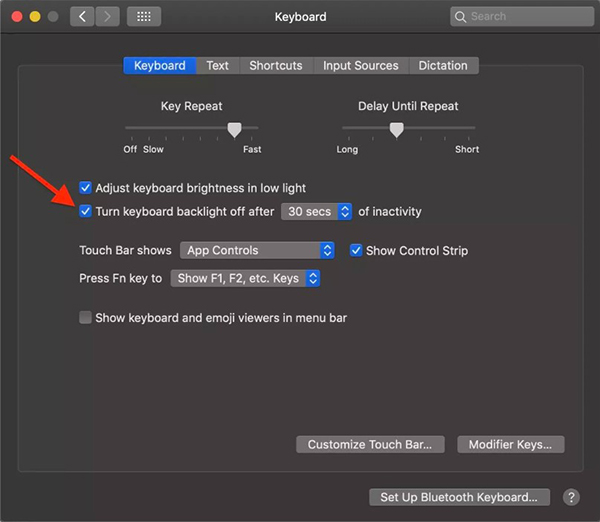Click Set Up Bluetooth Keyboard… button
Screen dimensions: 600x522
459,497
